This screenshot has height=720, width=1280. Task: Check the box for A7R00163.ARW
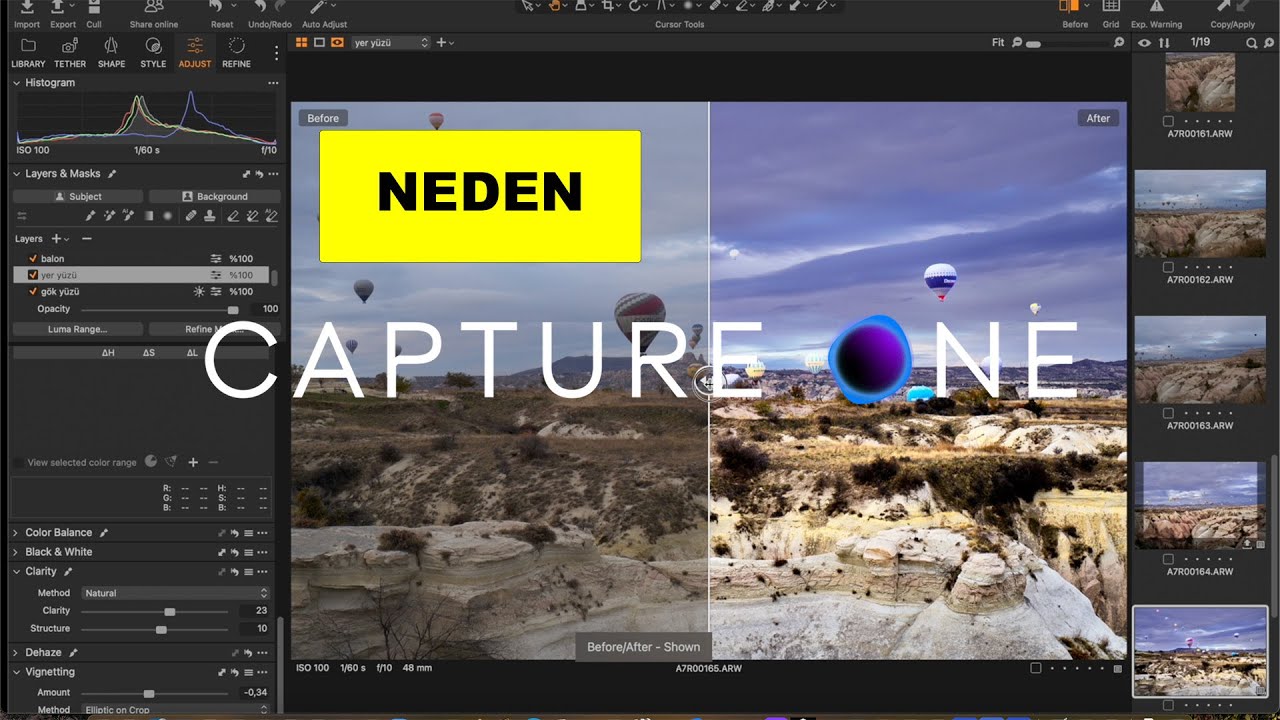click(x=1169, y=413)
